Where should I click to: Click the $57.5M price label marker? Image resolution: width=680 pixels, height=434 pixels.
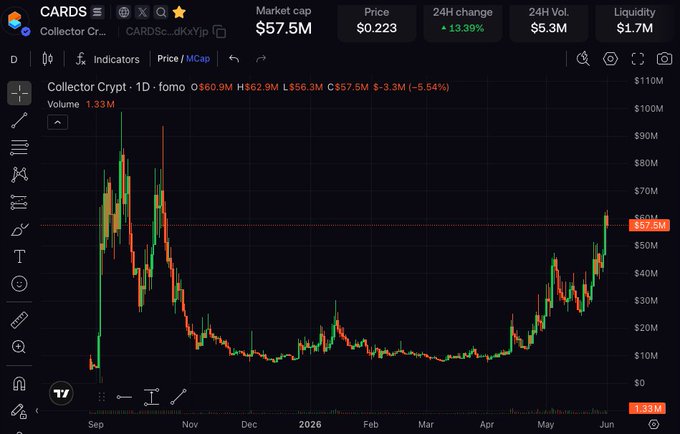(x=649, y=225)
